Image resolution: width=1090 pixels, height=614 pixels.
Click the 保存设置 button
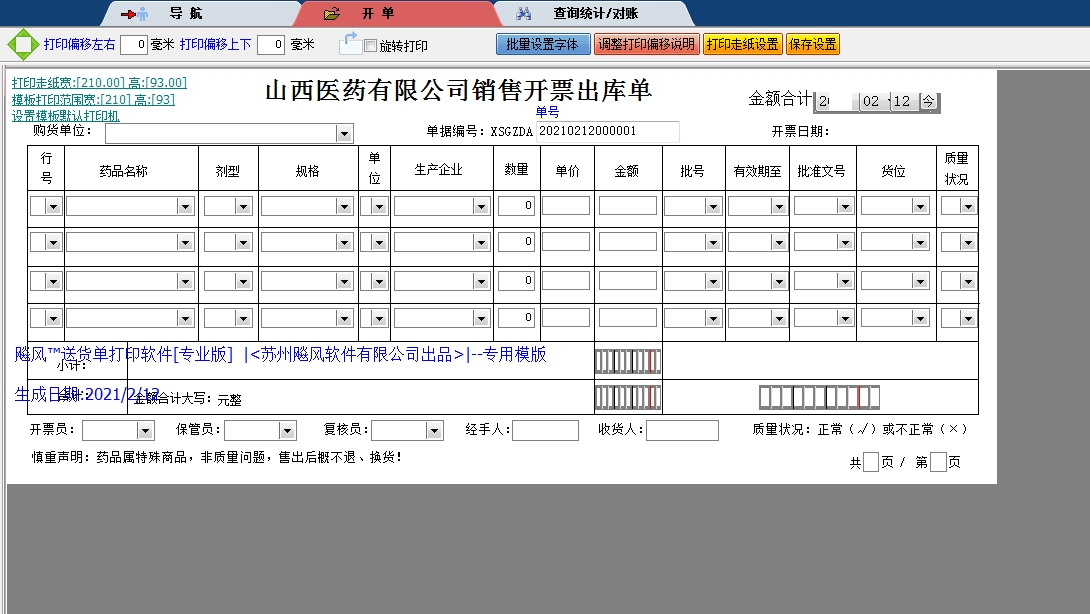point(813,44)
